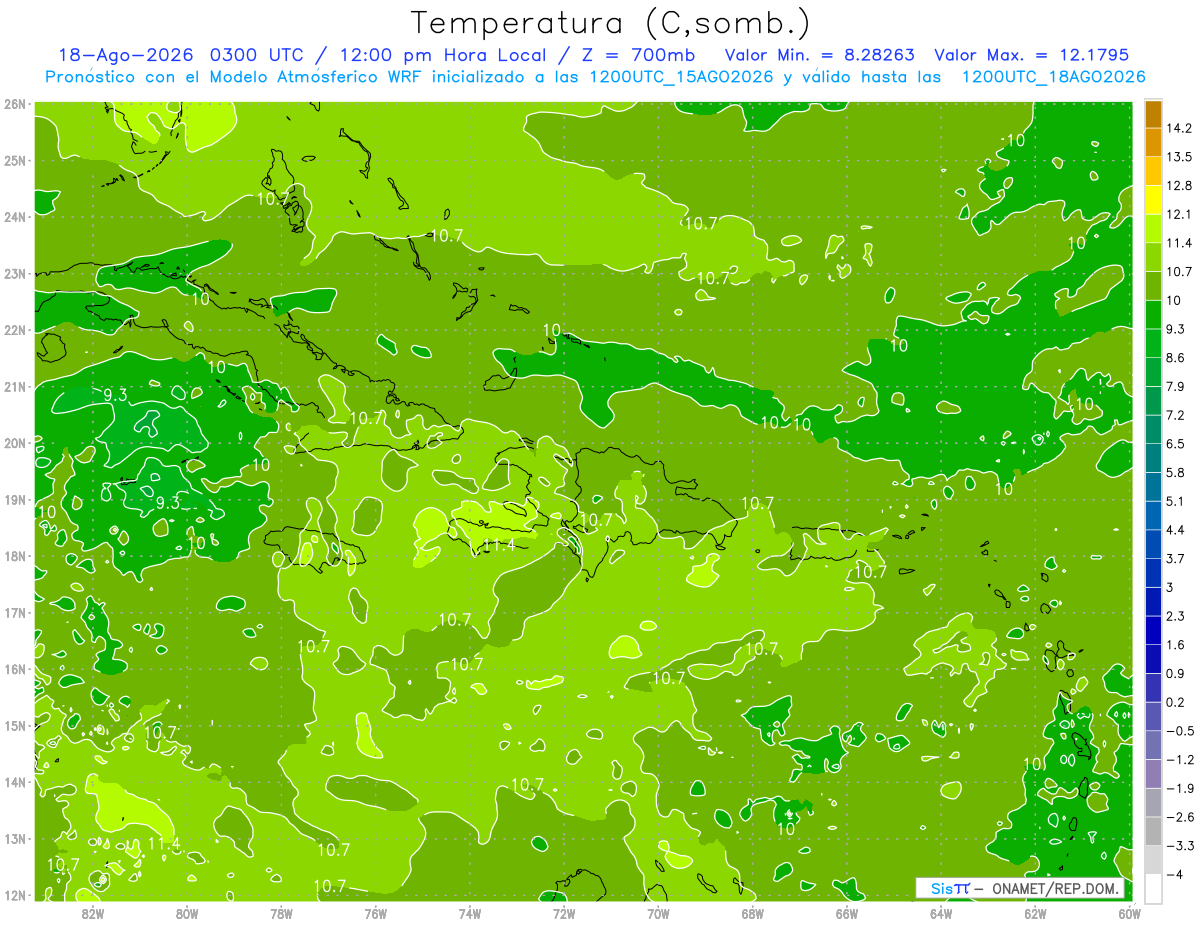This screenshot has height=927, width=1200.
Task: Select the "Valor Min. = 8.28263" reading
Action: [818, 56]
